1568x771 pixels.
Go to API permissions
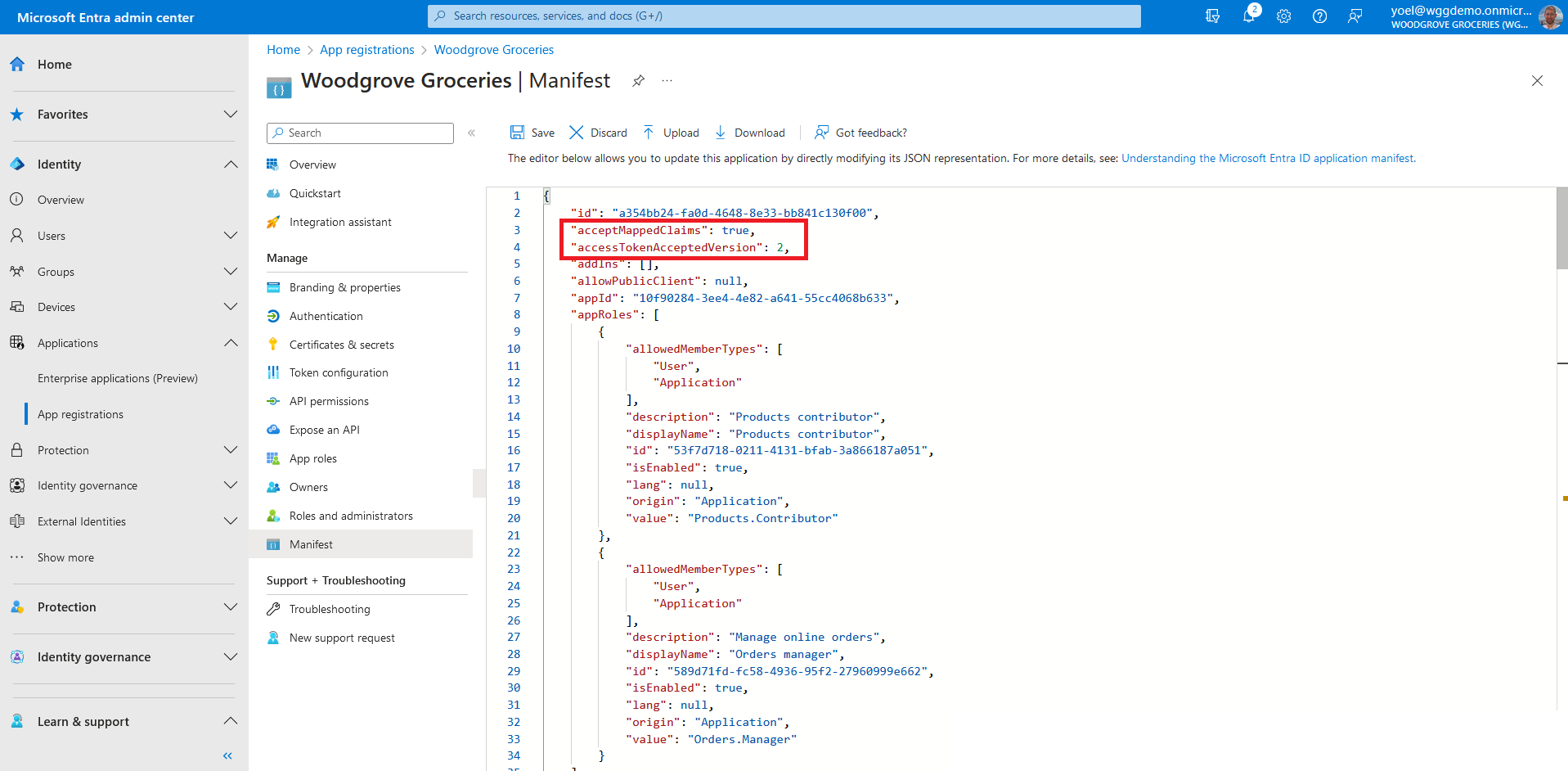(328, 401)
